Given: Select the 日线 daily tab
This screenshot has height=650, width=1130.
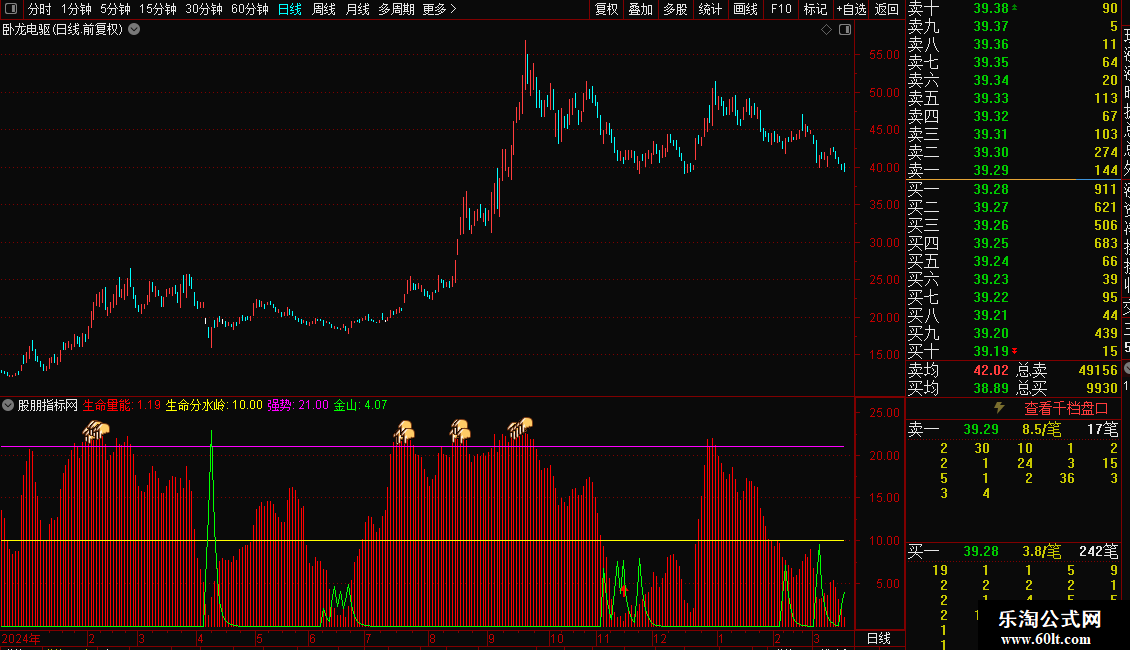Looking at the screenshot, I should point(290,9).
